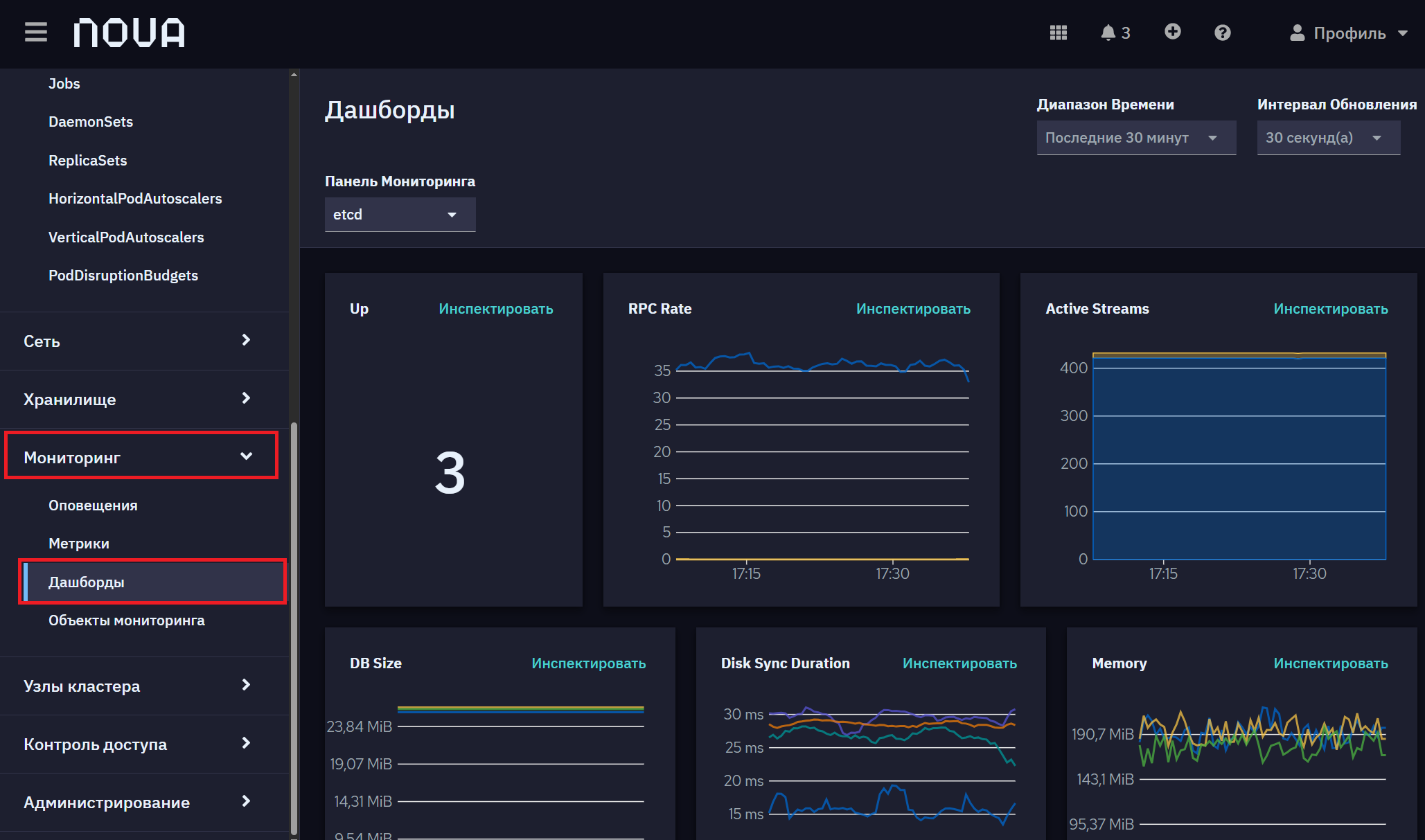Go to Объекты мониторинга page
1425x840 pixels.
(127, 620)
